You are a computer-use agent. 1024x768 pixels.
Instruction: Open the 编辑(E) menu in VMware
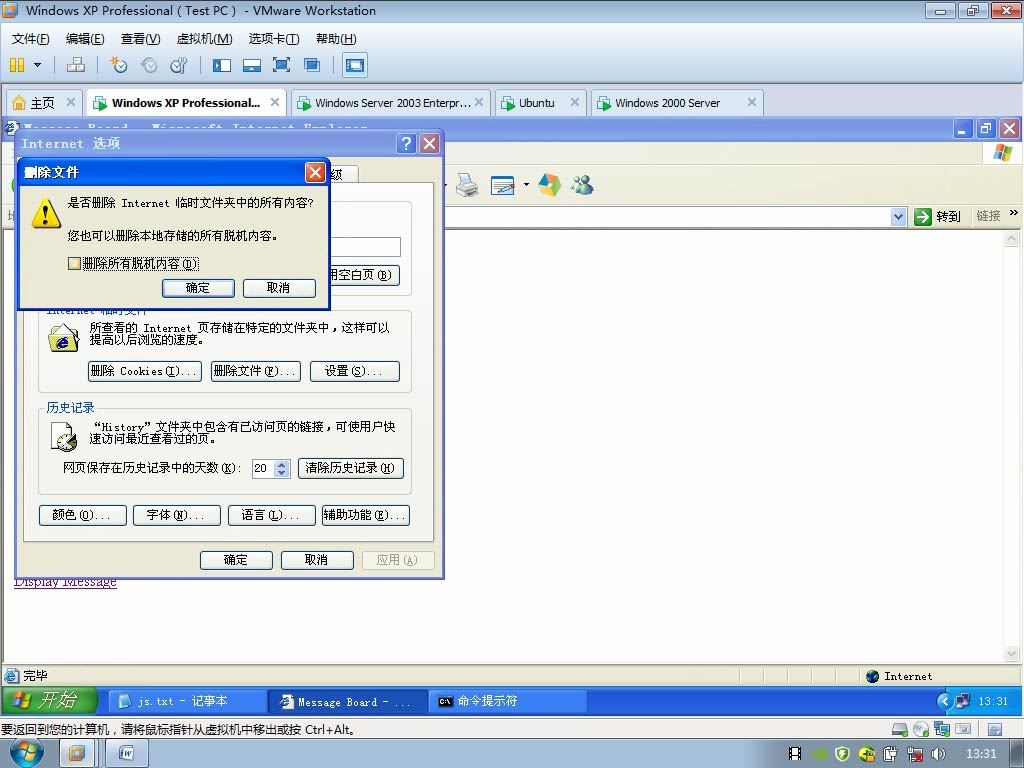85,39
